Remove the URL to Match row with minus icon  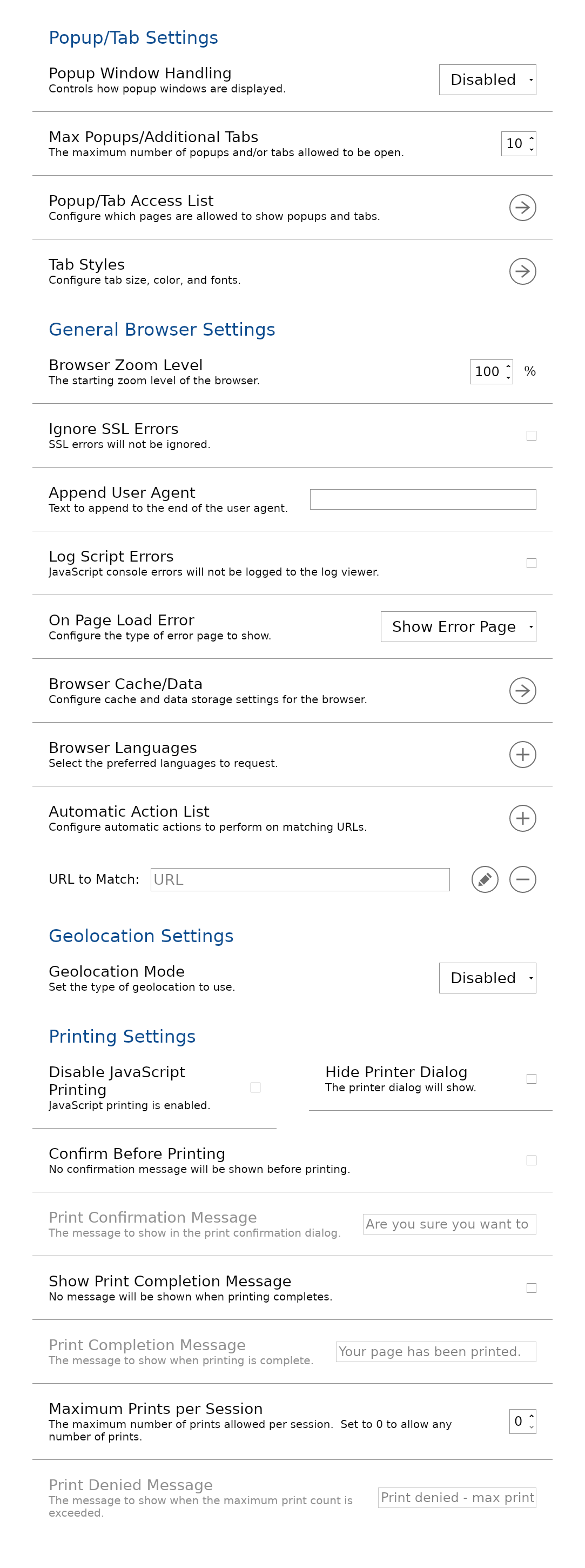click(522, 879)
